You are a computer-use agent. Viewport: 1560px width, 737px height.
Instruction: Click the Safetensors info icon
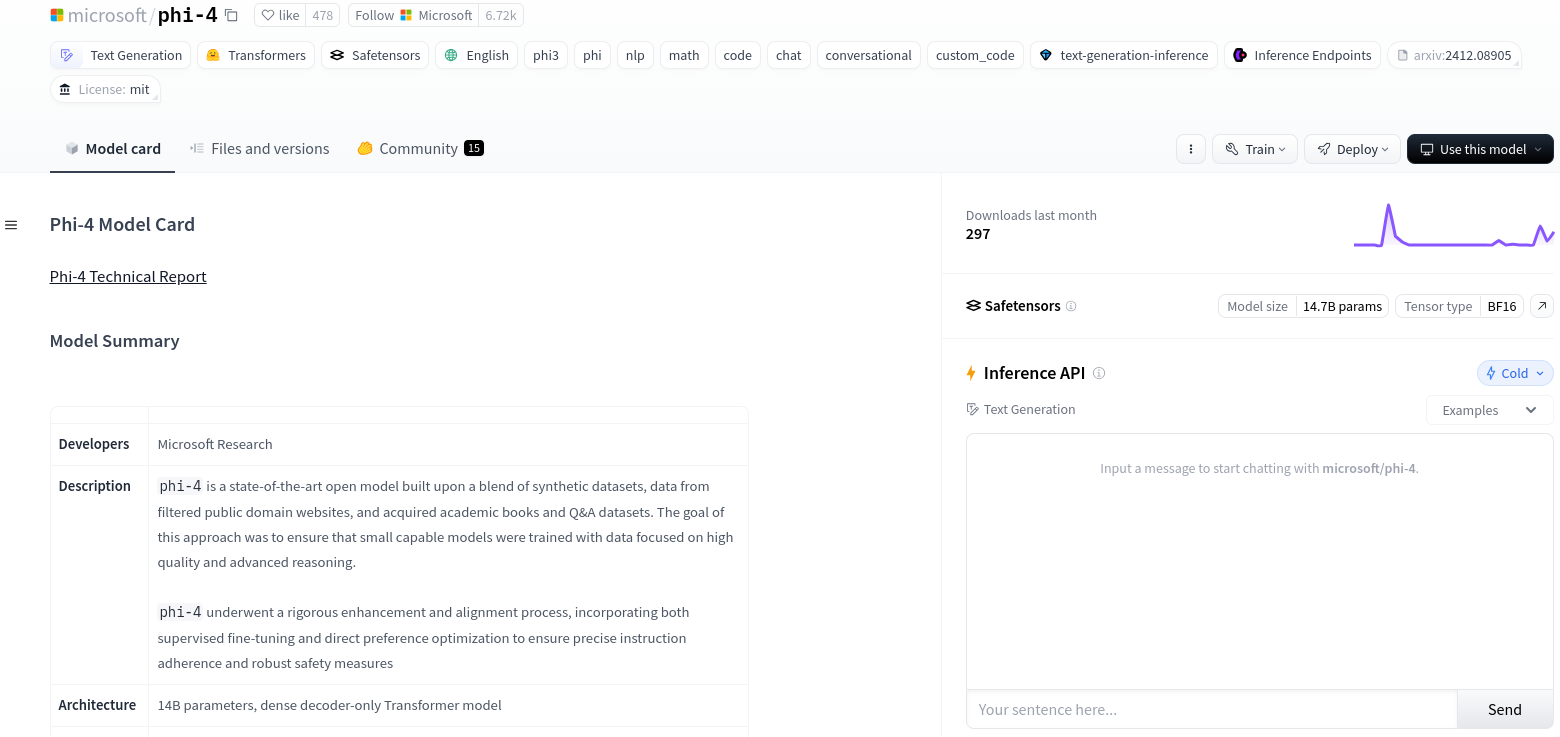(x=1071, y=306)
